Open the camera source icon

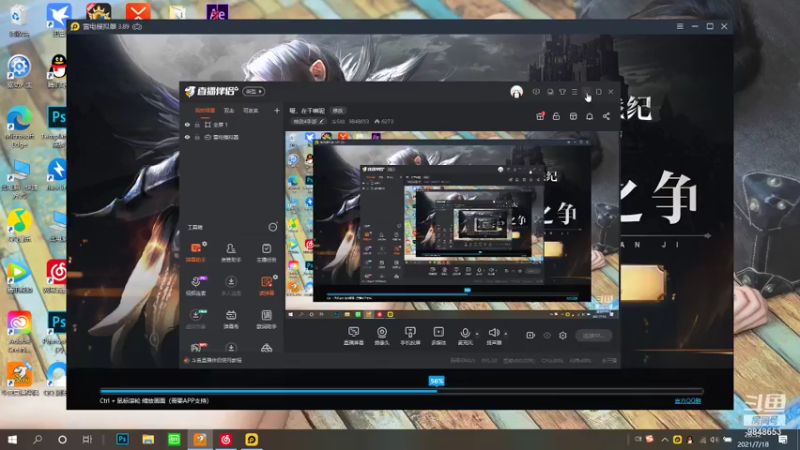click(382, 336)
